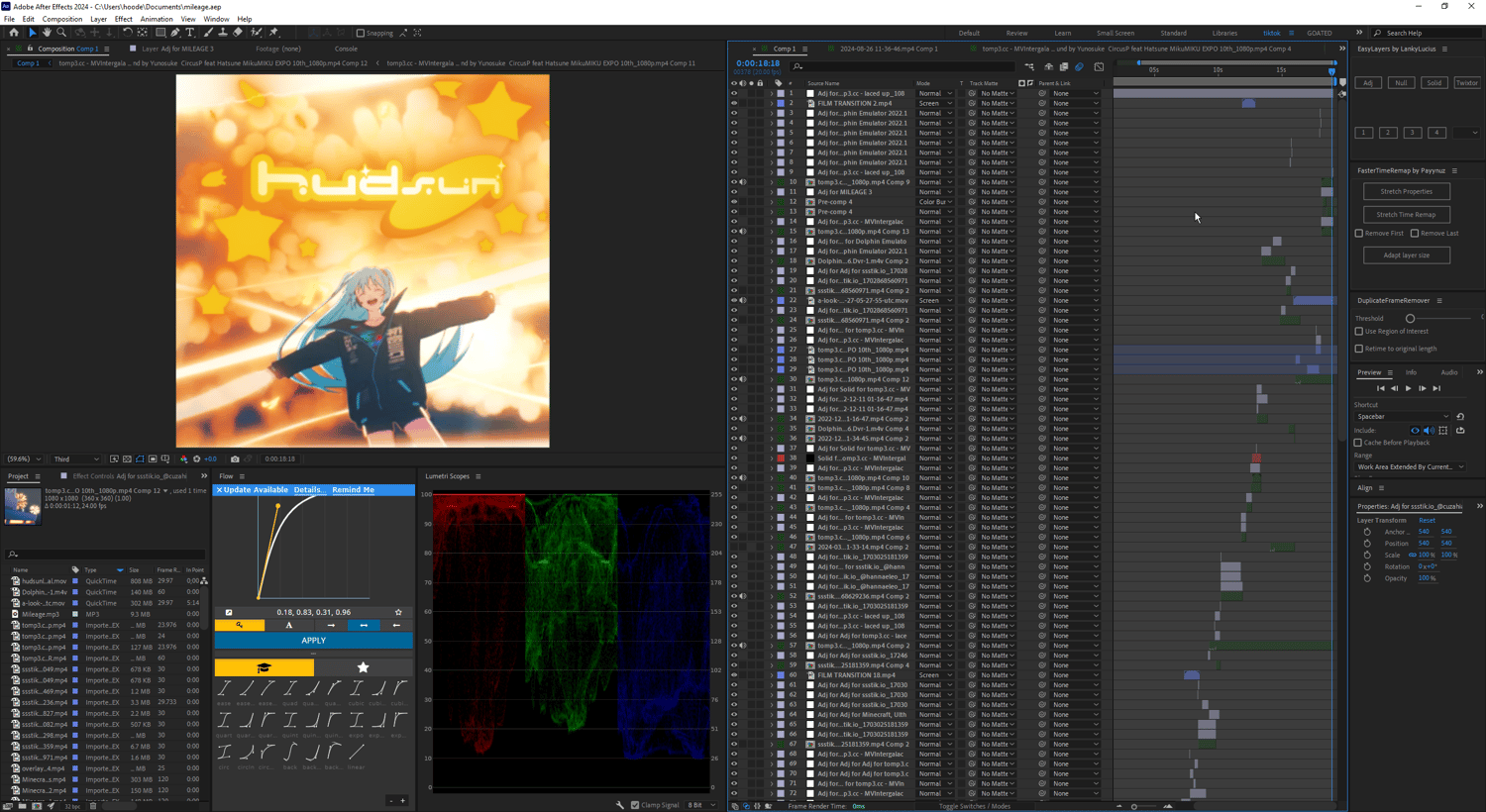1486x812 pixels.
Task: Toggle region of interest in the viewer
Action: point(153,459)
